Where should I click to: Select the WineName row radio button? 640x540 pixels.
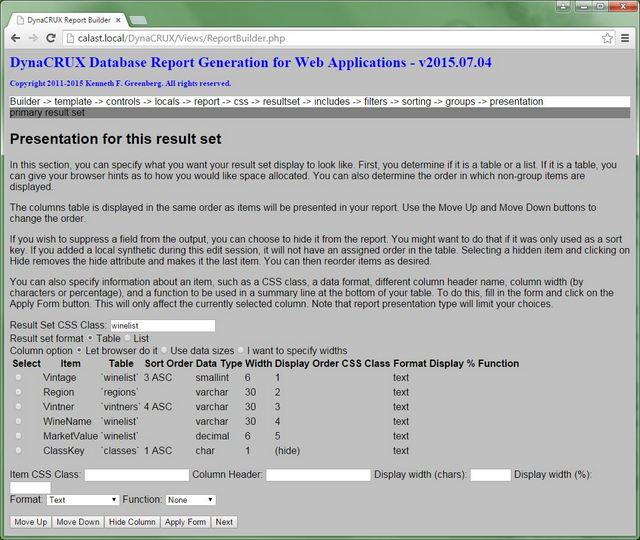pyautogui.click(x=18, y=421)
